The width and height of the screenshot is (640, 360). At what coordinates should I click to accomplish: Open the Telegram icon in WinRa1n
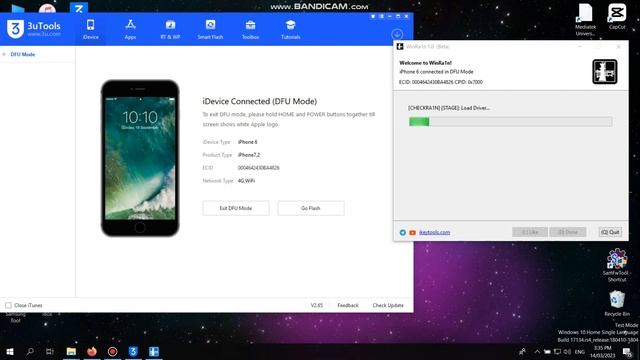coord(402,232)
